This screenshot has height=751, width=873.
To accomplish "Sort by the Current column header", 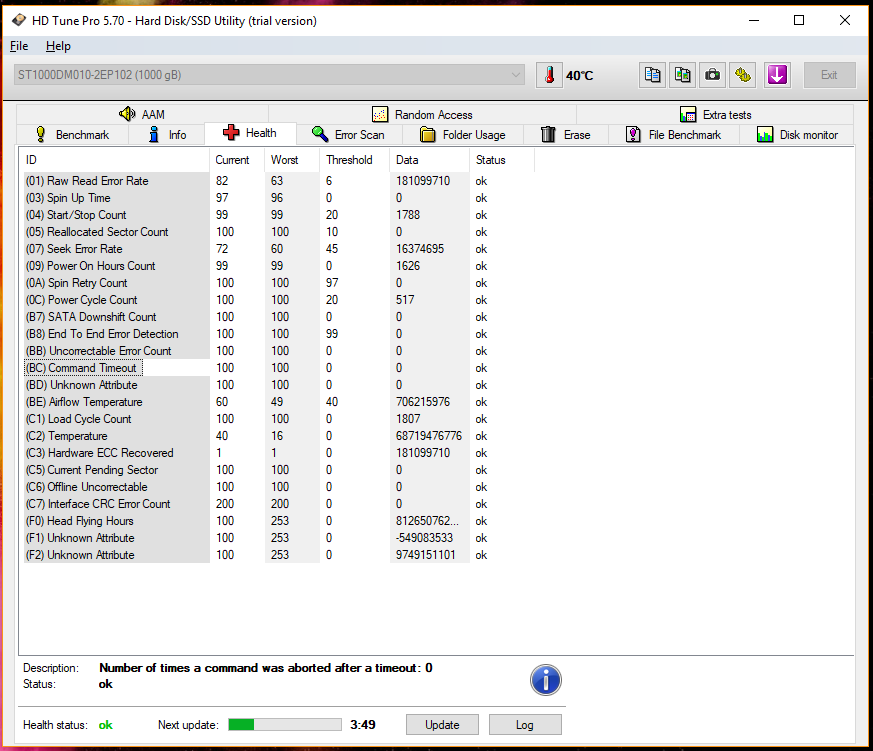I will pos(237,160).
